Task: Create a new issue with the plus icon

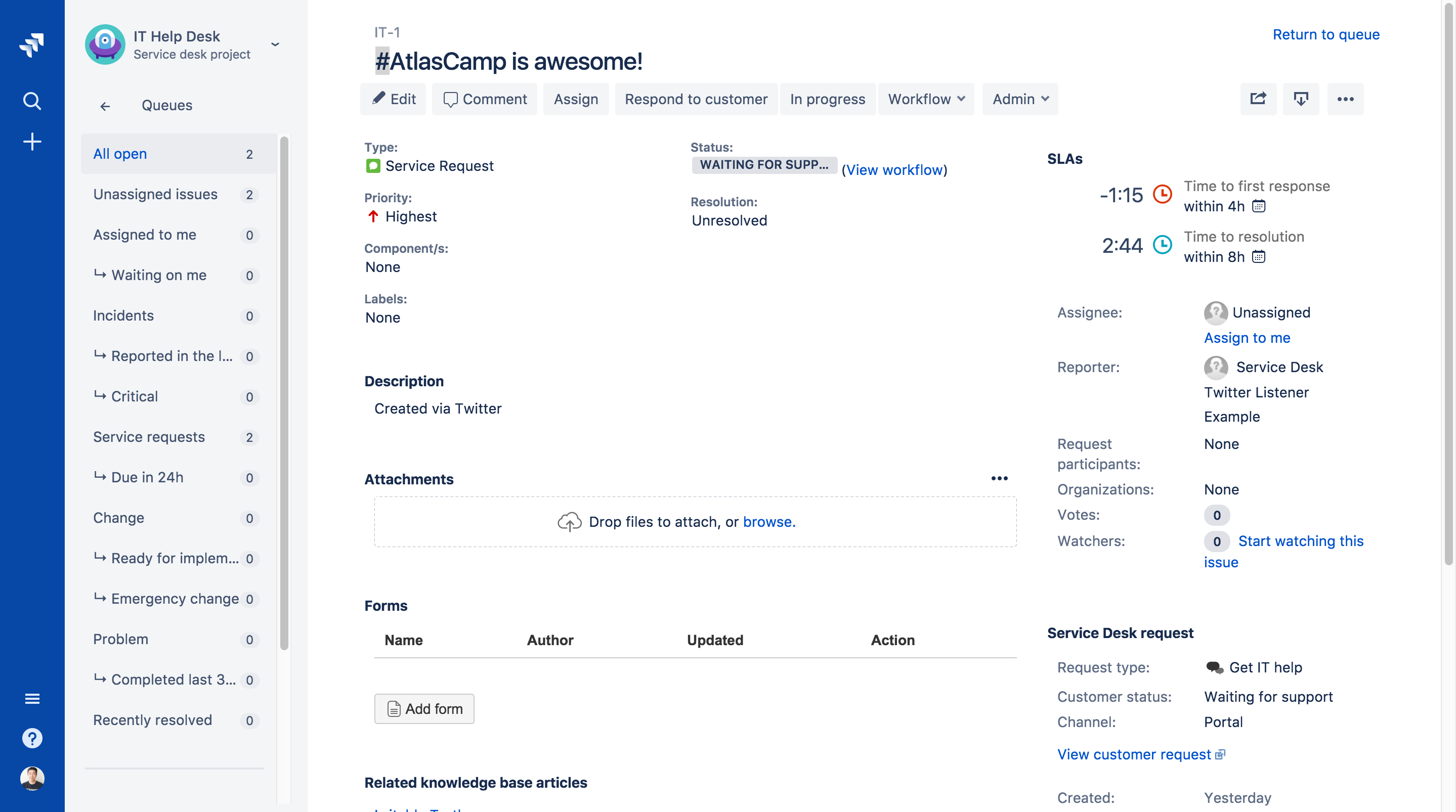Action: click(32, 141)
